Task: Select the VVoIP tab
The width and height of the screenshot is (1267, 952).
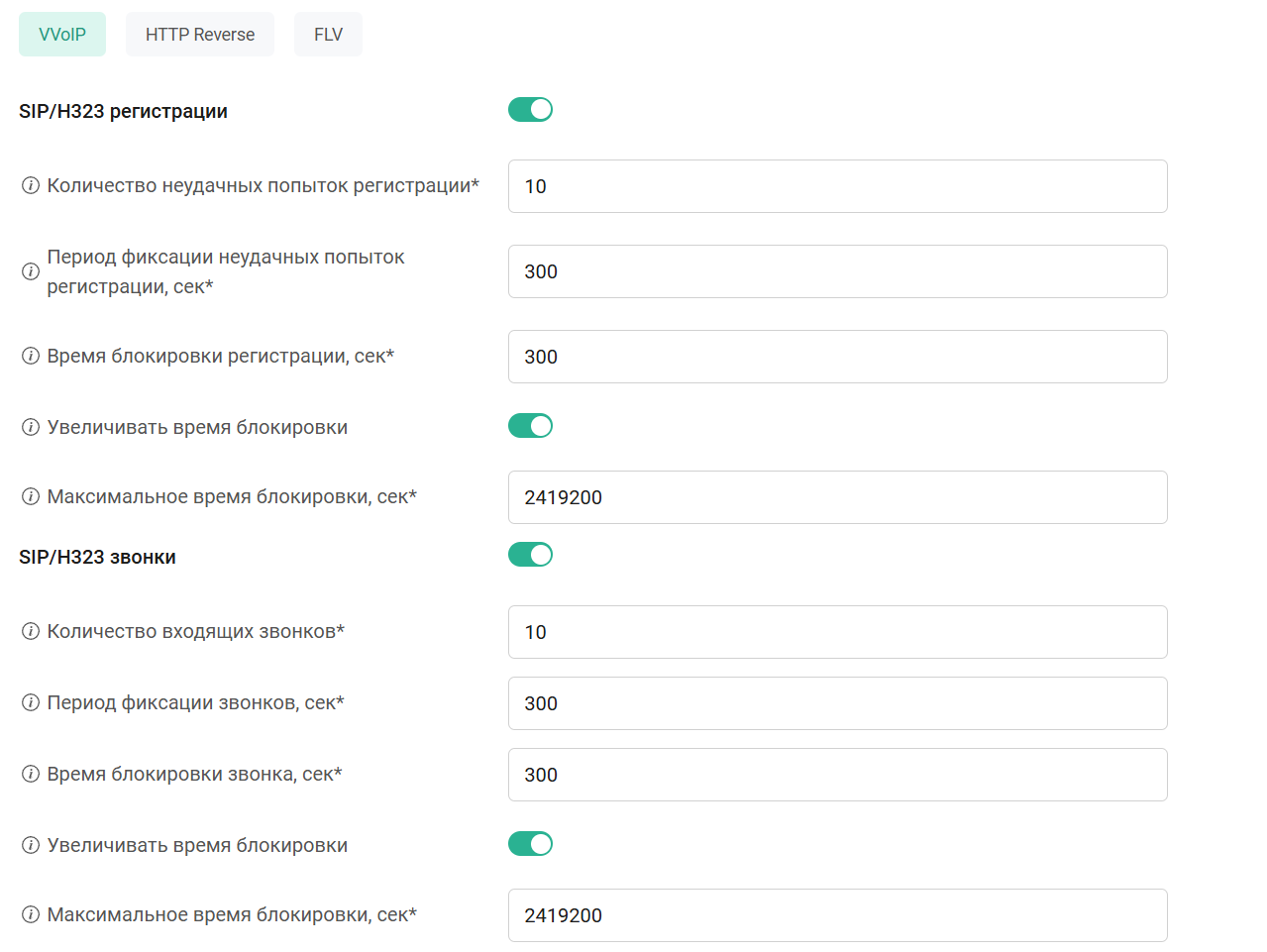Action: 62,35
